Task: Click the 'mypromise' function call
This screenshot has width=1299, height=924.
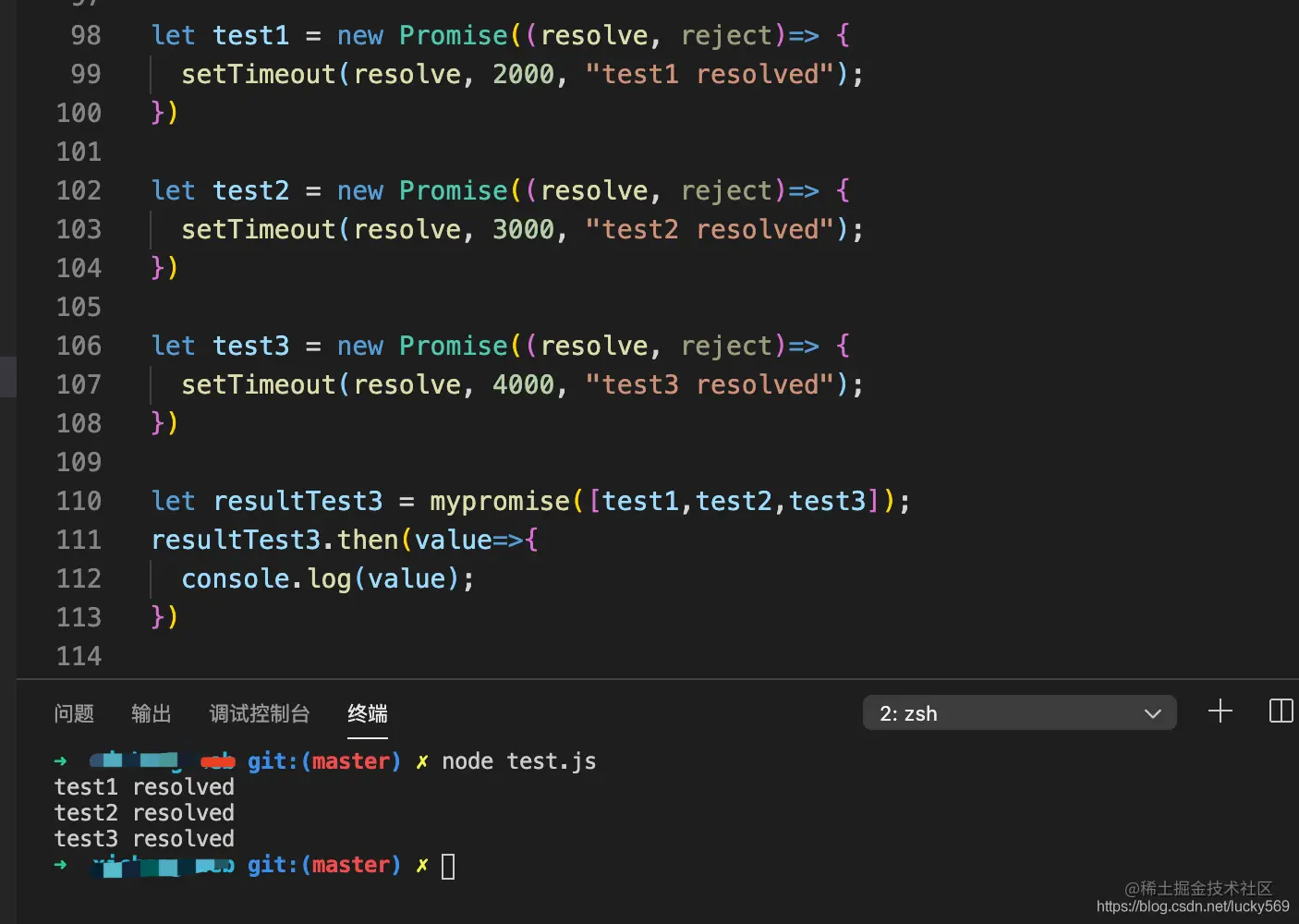Action: 500,501
